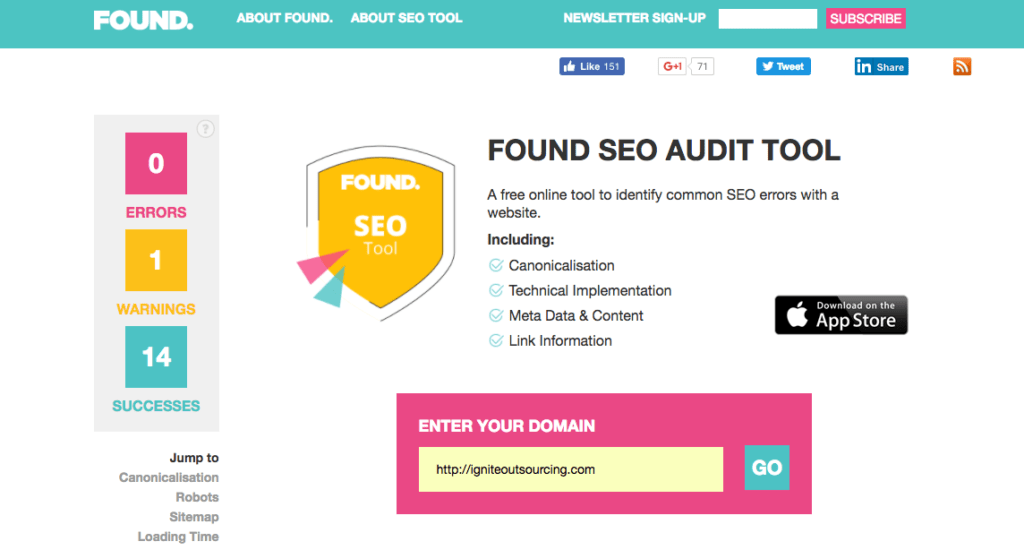Jump to the Robots section
The image size is (1024, 550).
pyautogui.click(x=197, y=497)
